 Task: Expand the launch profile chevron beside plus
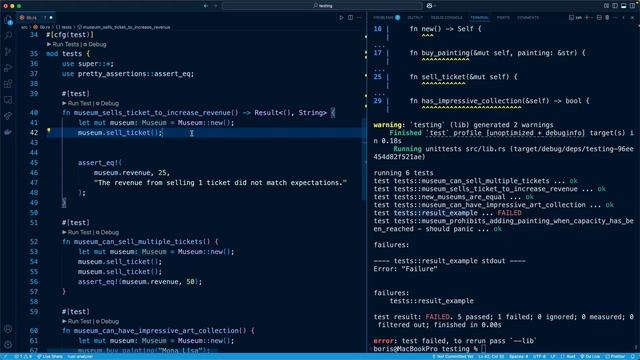click(592, 18)
